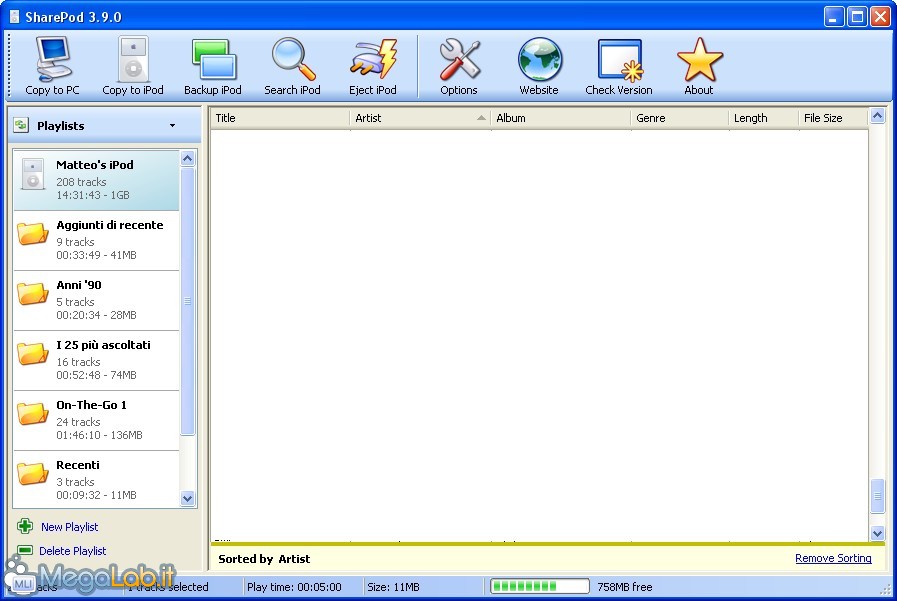Select the Anni '90 playlist

tap(96, 300)
